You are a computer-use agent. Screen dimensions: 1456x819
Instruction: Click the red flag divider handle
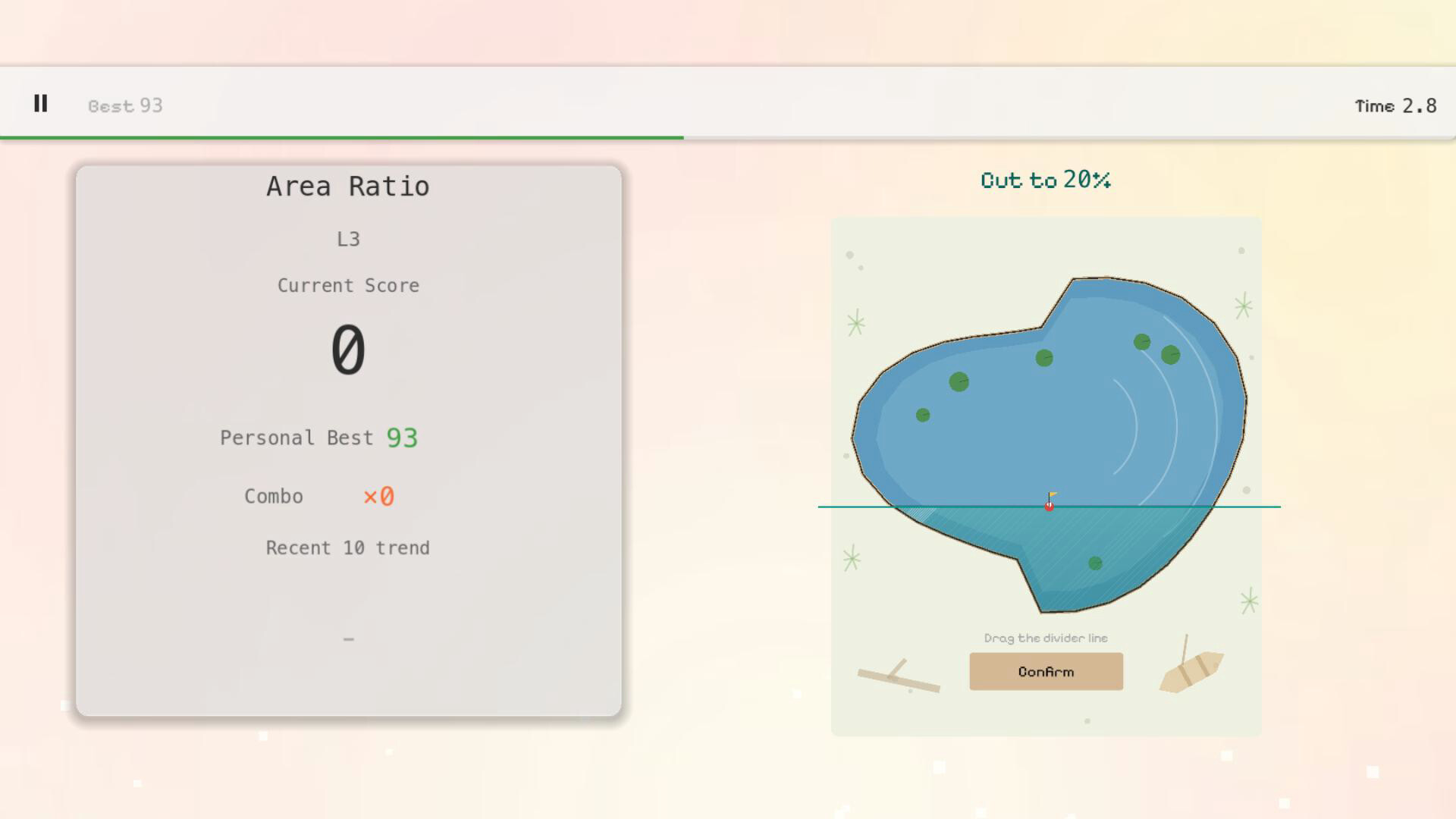point(1050,502)
